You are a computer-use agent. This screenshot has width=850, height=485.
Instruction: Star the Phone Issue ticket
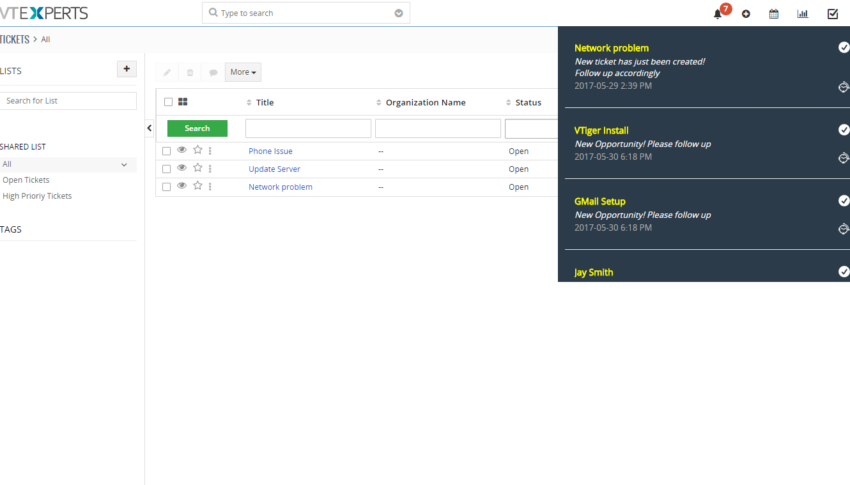point(198,150)
